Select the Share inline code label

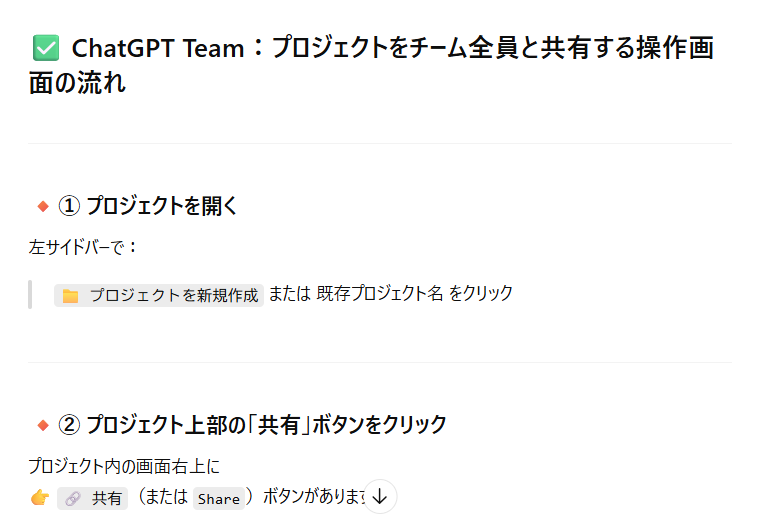click(x=219, y=498)
